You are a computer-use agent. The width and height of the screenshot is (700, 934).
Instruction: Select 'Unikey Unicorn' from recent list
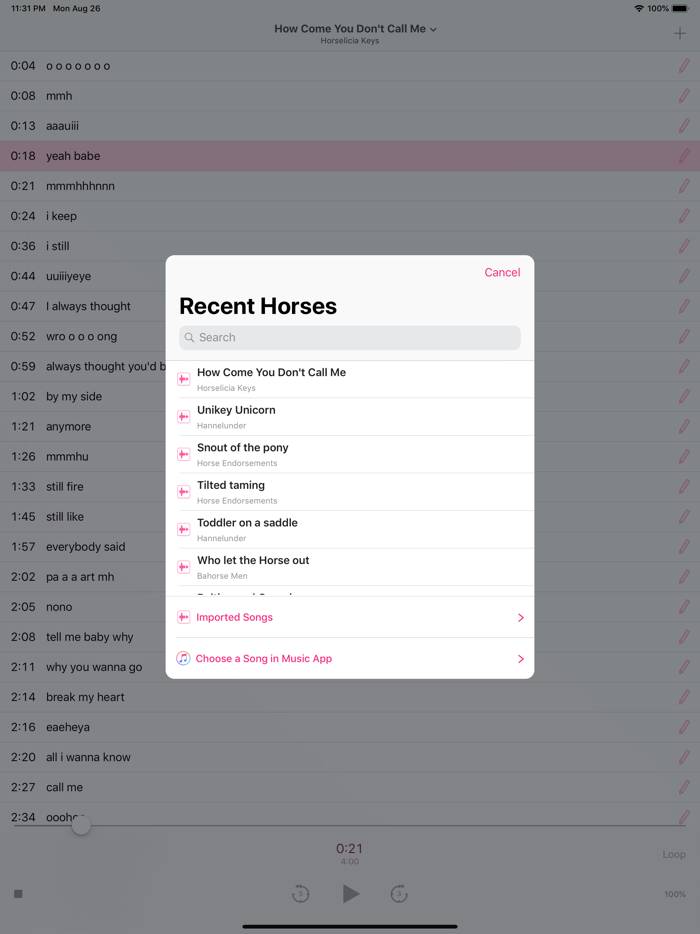[350, 416]
